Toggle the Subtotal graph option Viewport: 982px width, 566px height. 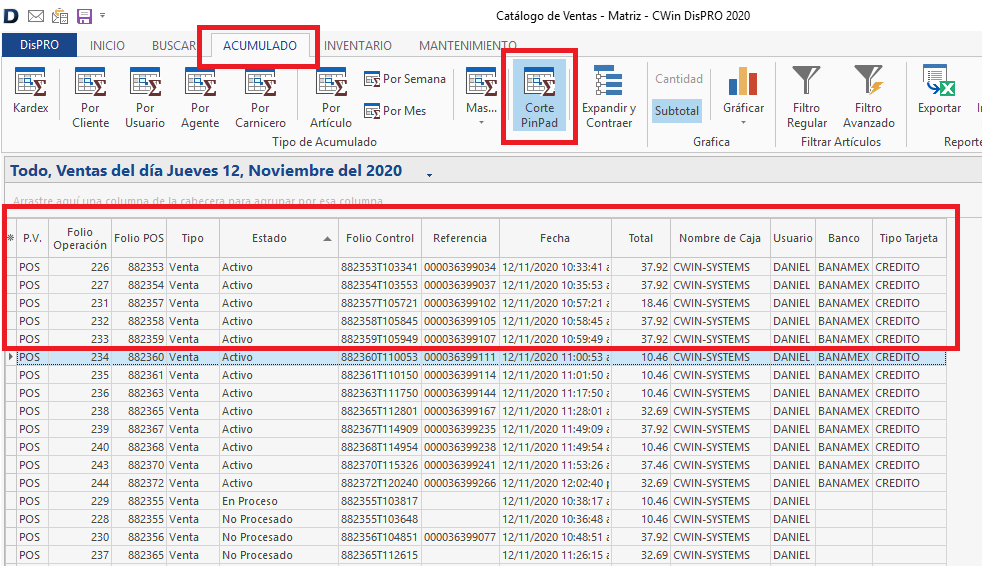coord(677,111)
